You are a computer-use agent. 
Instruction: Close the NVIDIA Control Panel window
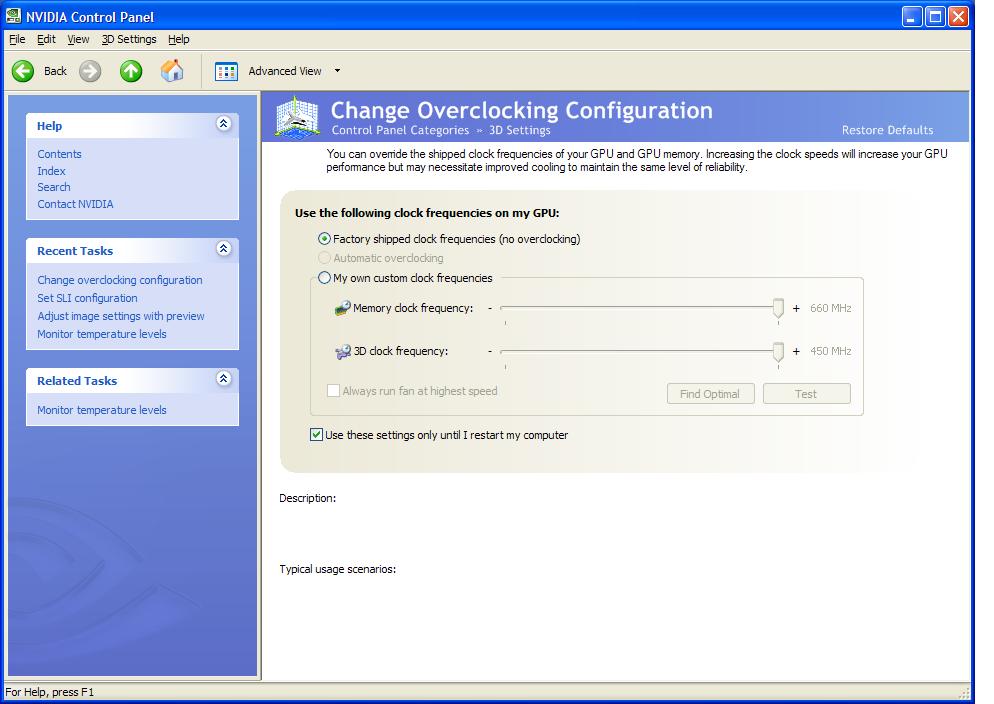[958, 16]
